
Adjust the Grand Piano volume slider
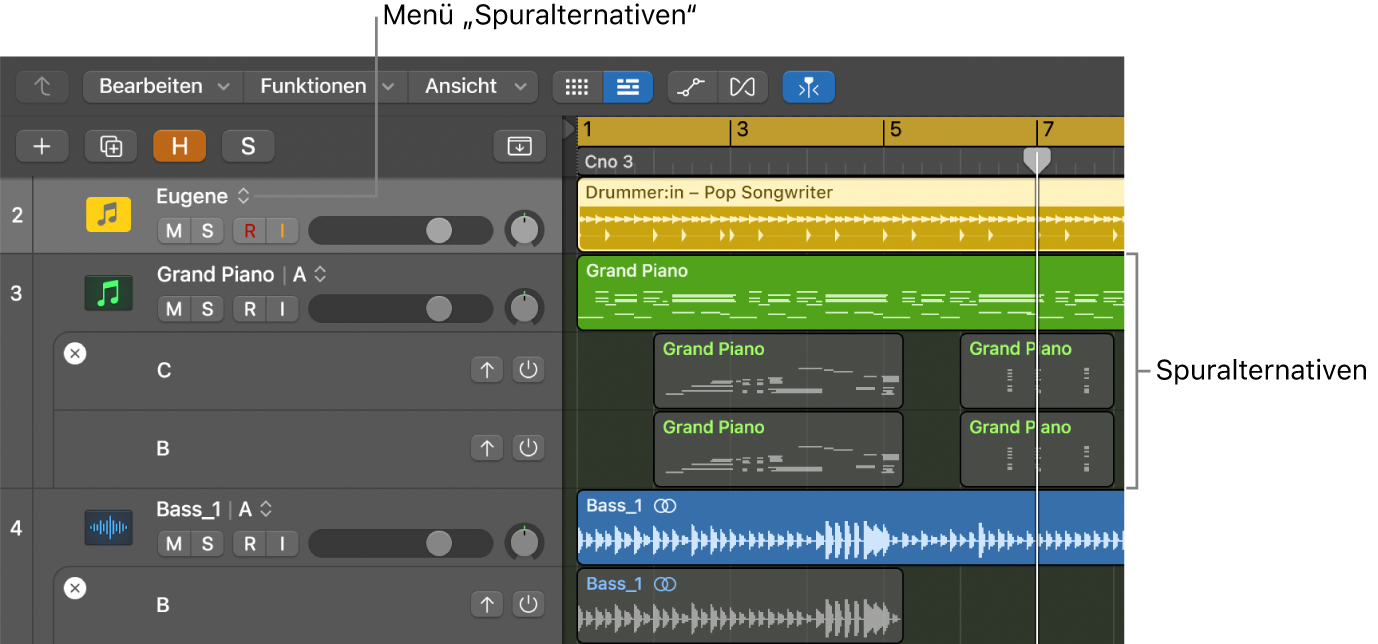(x=438, y=308)
